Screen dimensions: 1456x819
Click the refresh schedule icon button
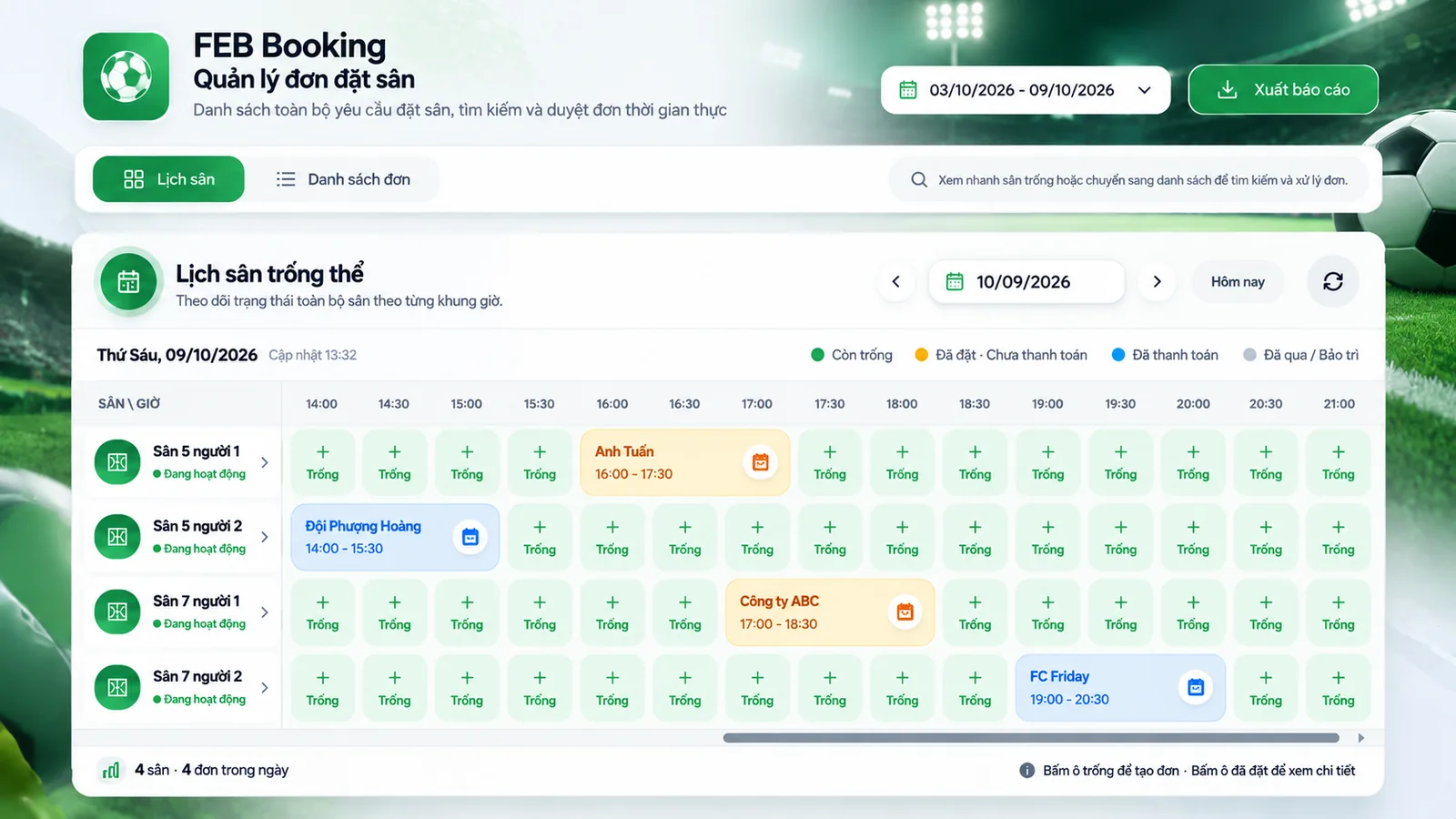[1333, 282]
